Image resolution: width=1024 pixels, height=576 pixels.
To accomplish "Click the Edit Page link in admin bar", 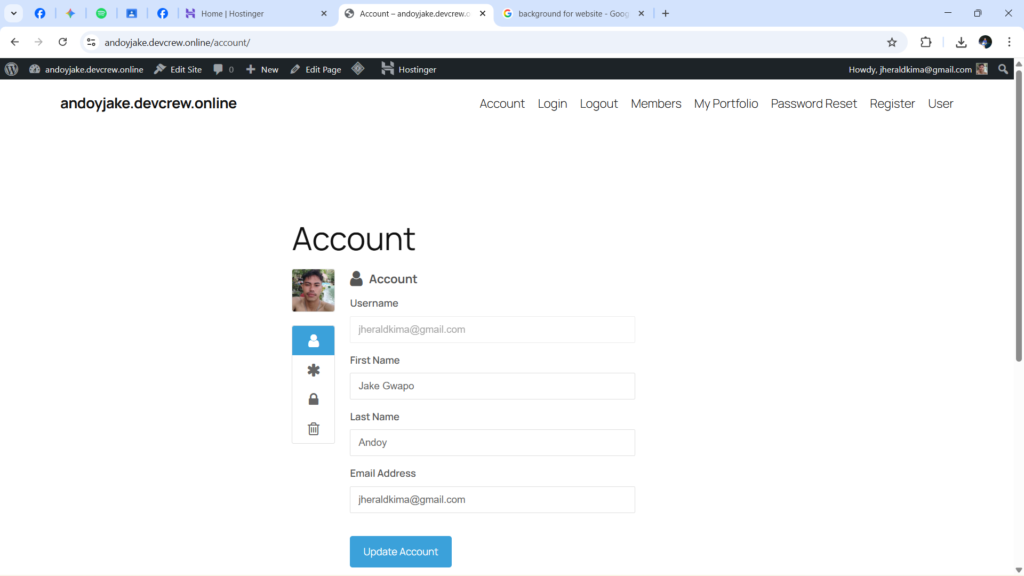I will point(315,69).
